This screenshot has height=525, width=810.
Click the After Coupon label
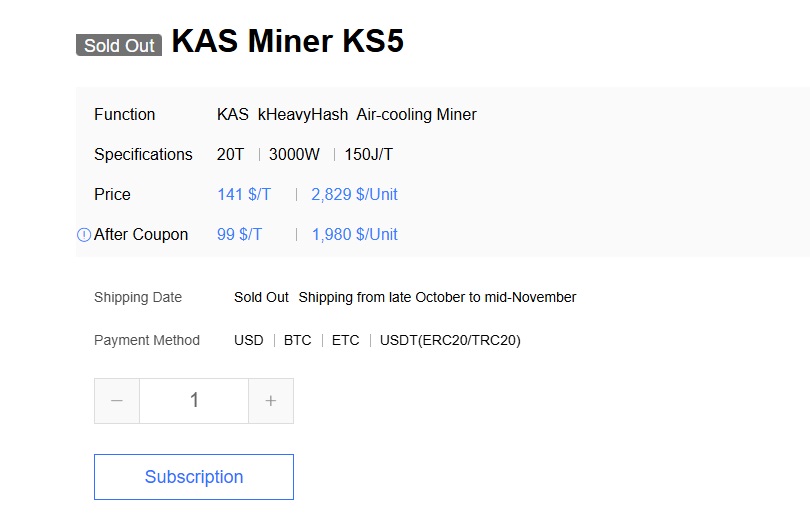141,234
